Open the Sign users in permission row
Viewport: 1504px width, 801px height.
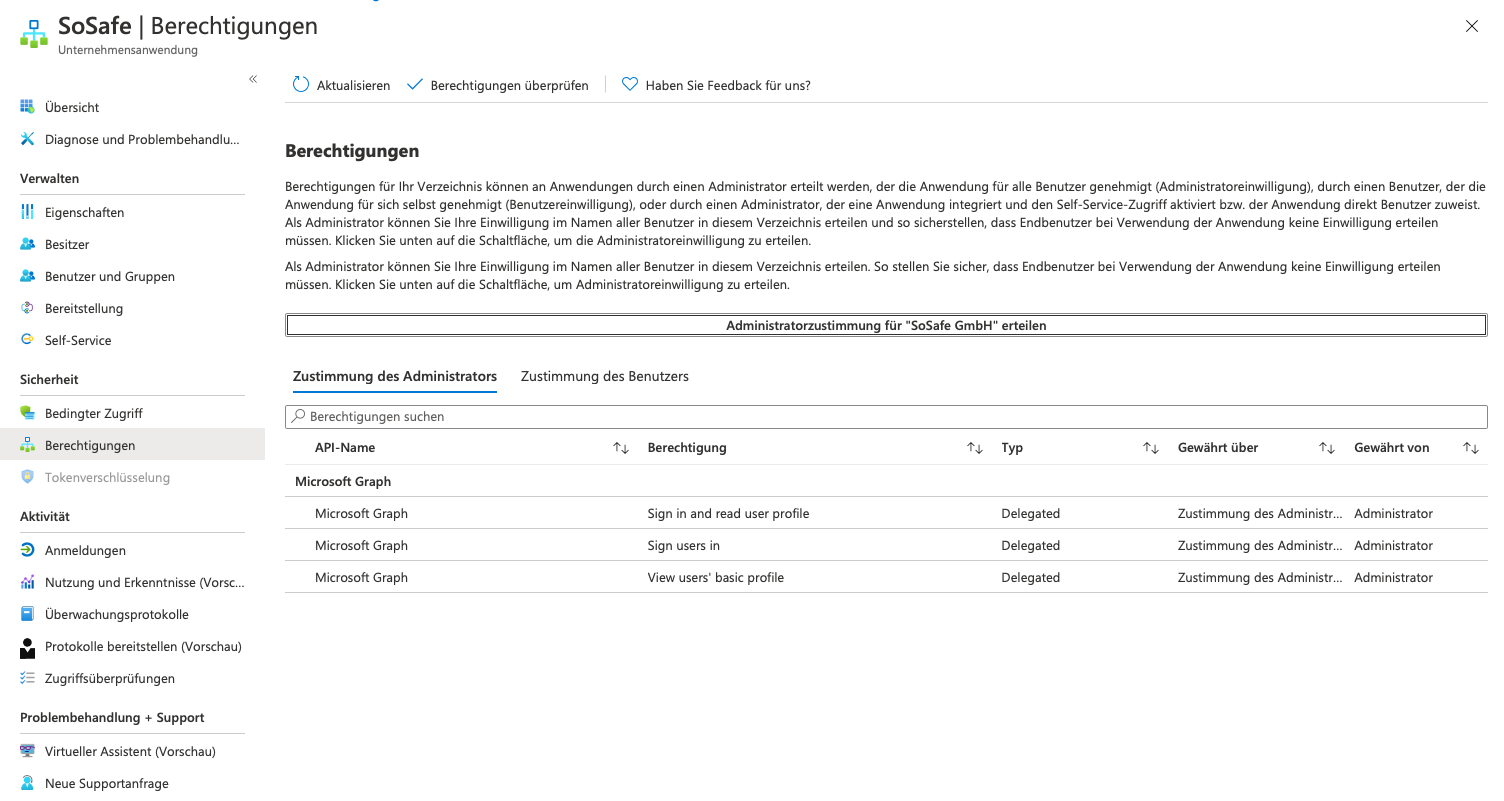click(683, 545)
